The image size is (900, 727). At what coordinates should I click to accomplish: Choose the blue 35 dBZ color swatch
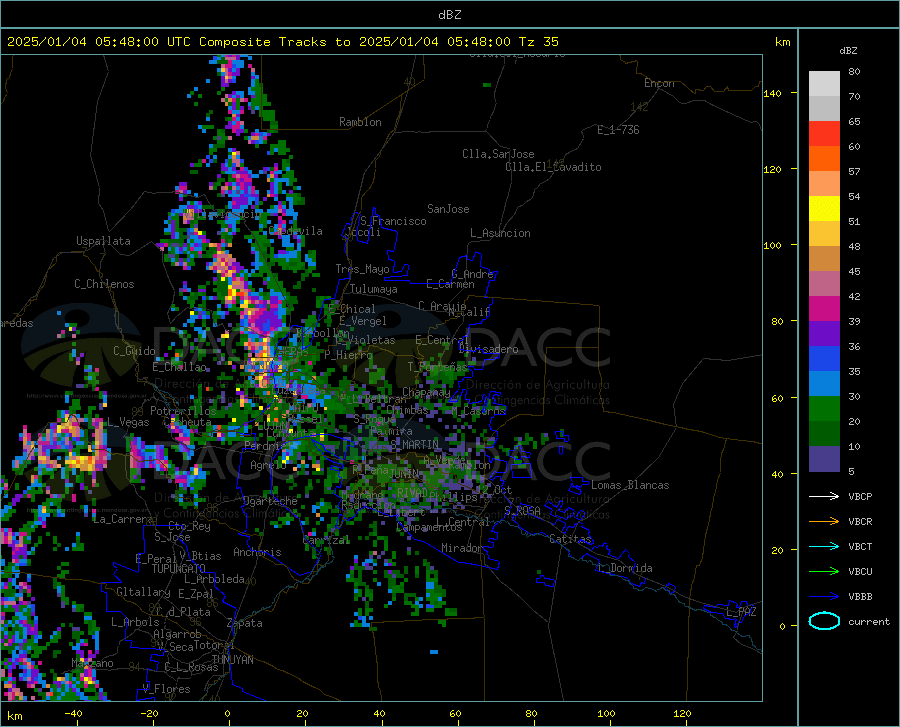point(824,359)
